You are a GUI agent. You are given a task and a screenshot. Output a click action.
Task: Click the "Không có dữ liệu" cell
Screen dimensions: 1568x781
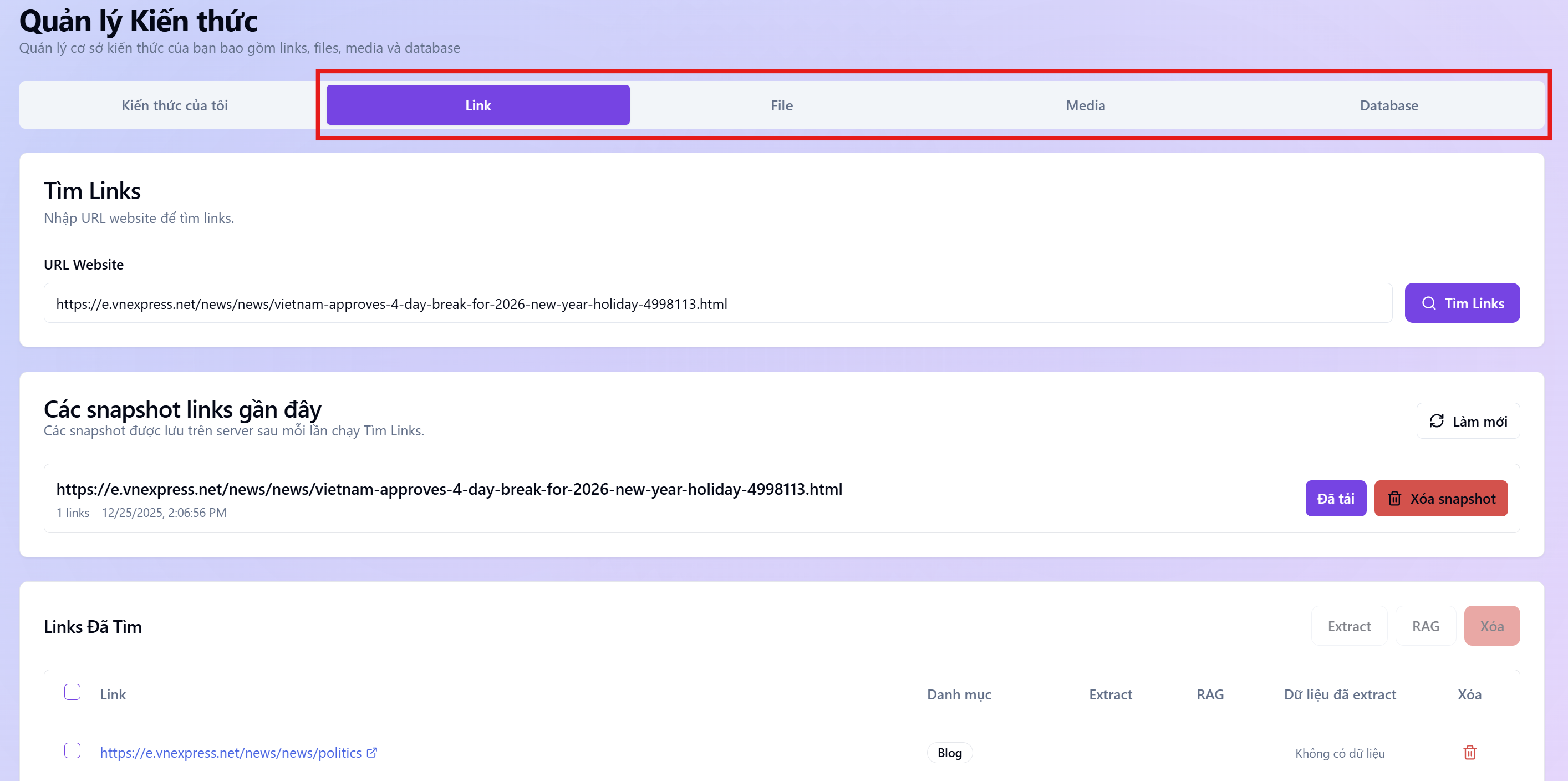[x=1340, y=753]
